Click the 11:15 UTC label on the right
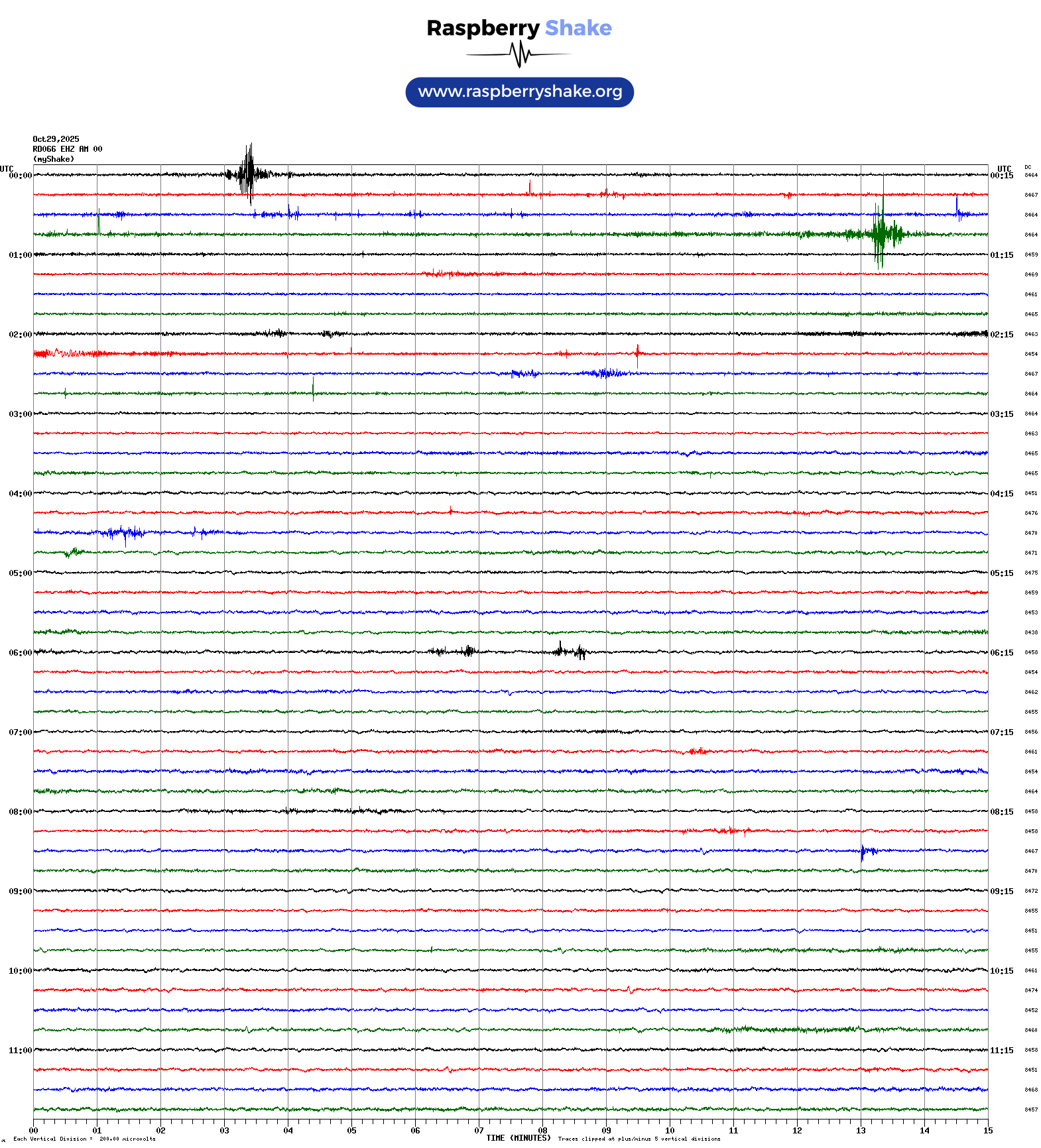Viewport: 1041px width, 1148px height. [x=1001, y=1051]
